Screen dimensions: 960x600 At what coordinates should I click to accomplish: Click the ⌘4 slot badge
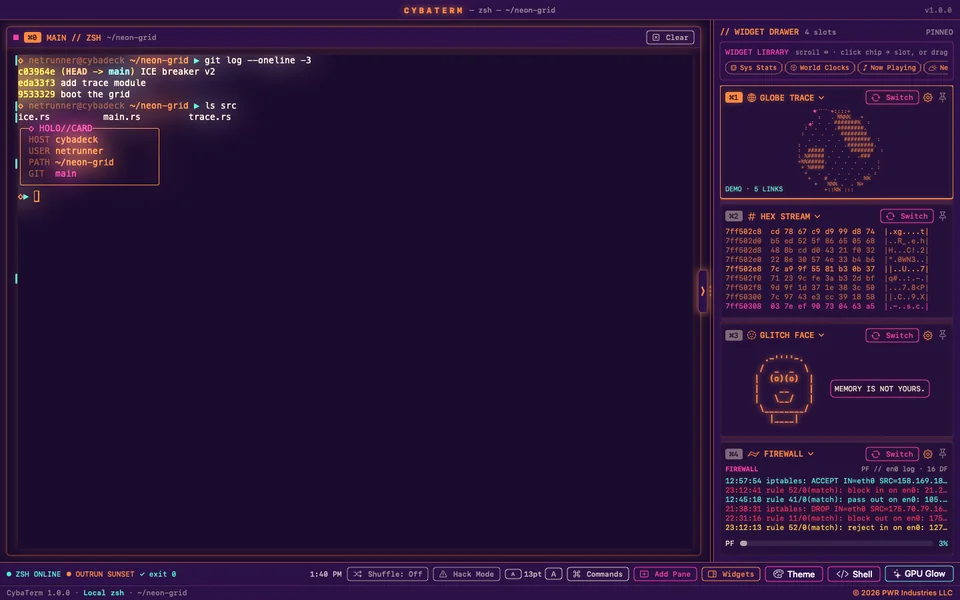[x=733, y=454]
